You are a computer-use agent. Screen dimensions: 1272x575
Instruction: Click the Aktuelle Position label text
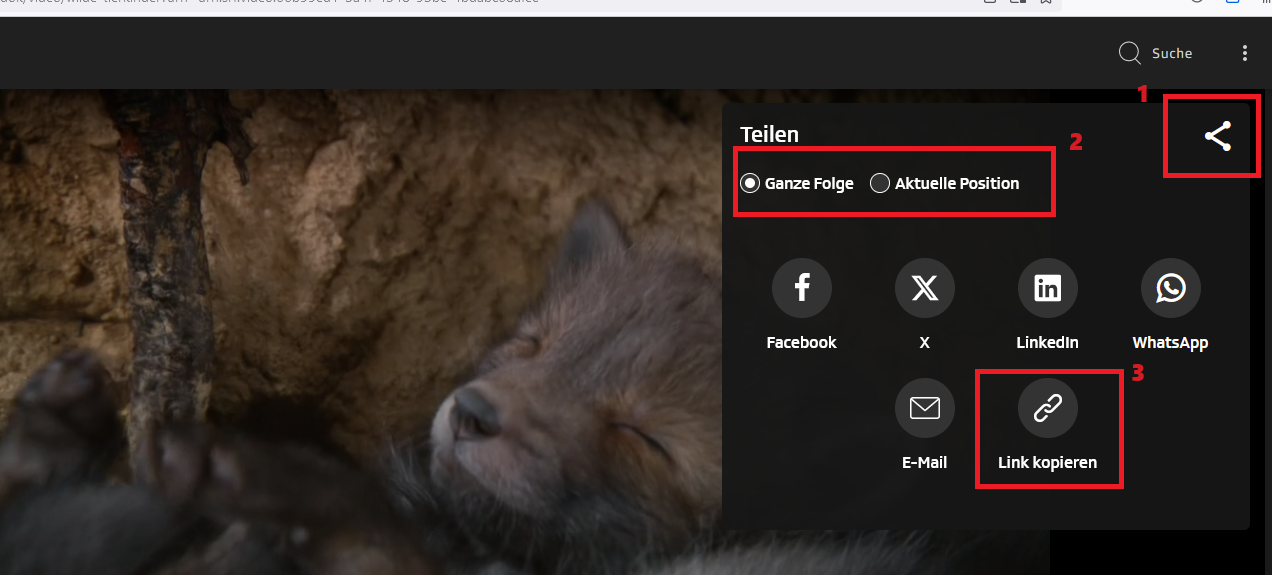coord(957,183)
